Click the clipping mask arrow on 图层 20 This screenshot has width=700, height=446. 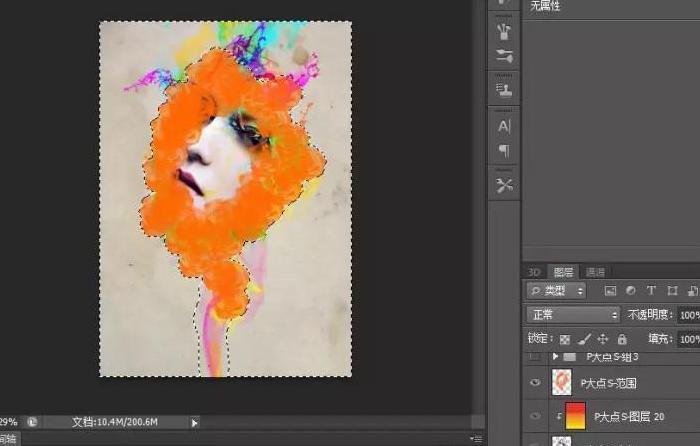tap(558, 416)
